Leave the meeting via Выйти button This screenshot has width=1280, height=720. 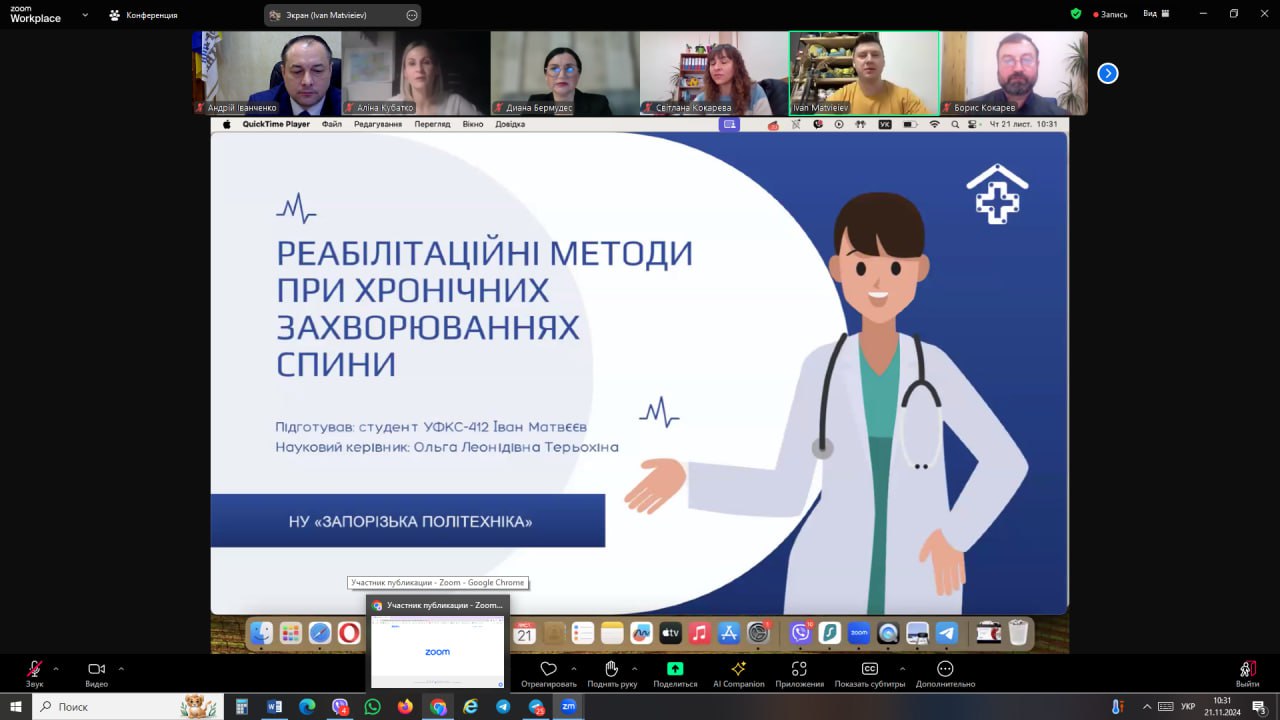coord(1247,670)
